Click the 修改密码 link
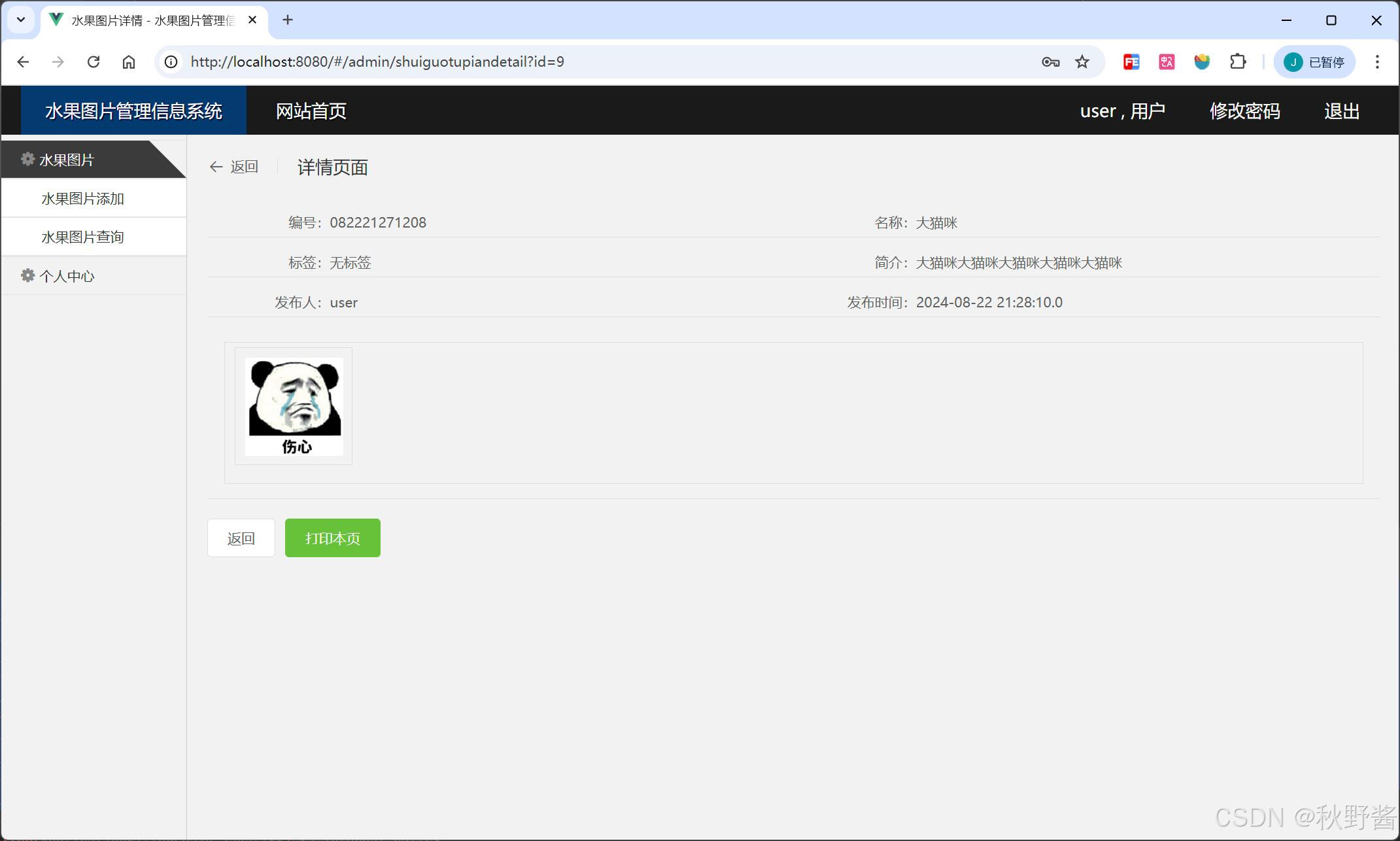This screenshot has height=841, width=1400. 1244,111
